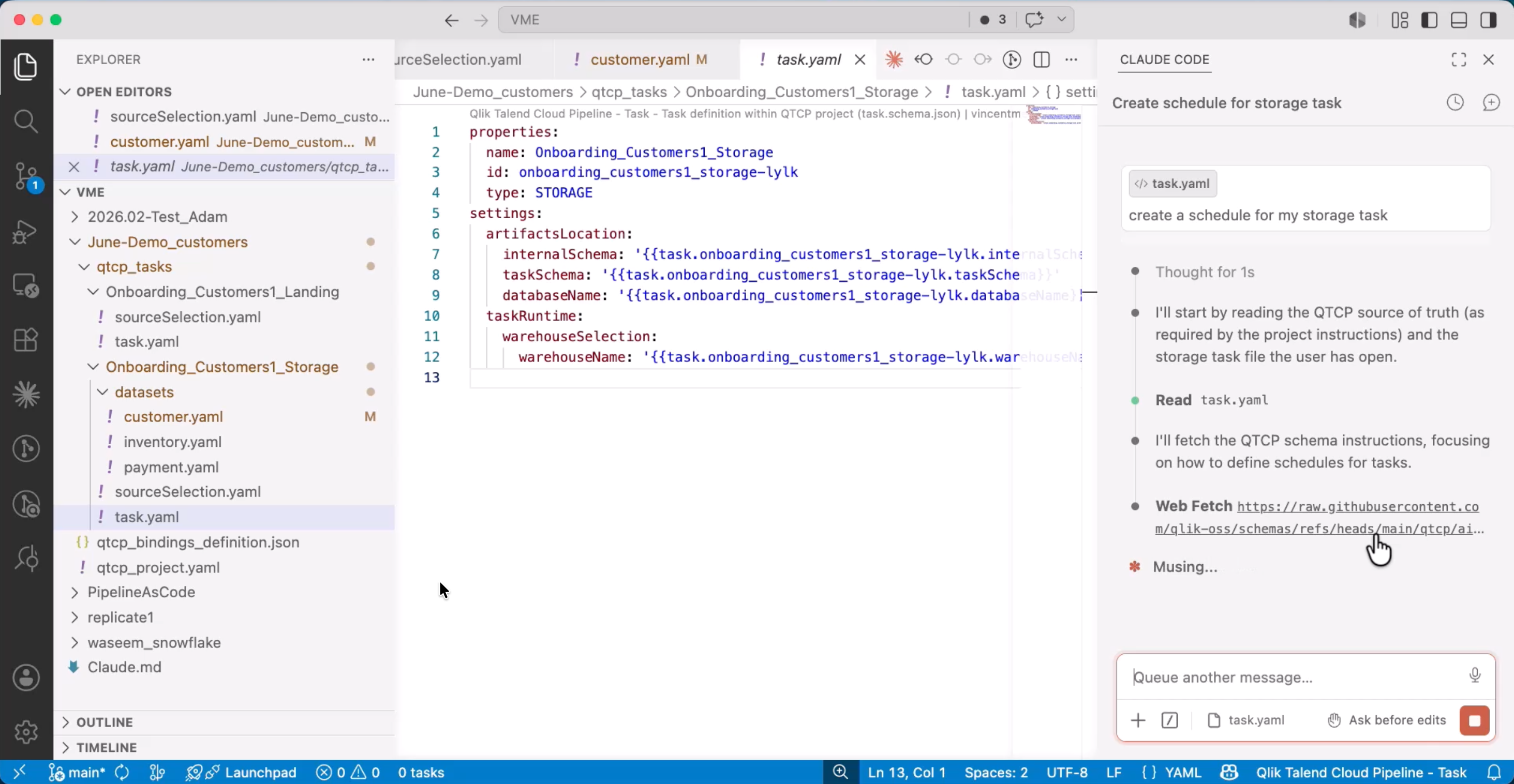Screen dimensions: 1514x784
Task: Toggle secondary side bar visibility
Action: click(1488, 20)
